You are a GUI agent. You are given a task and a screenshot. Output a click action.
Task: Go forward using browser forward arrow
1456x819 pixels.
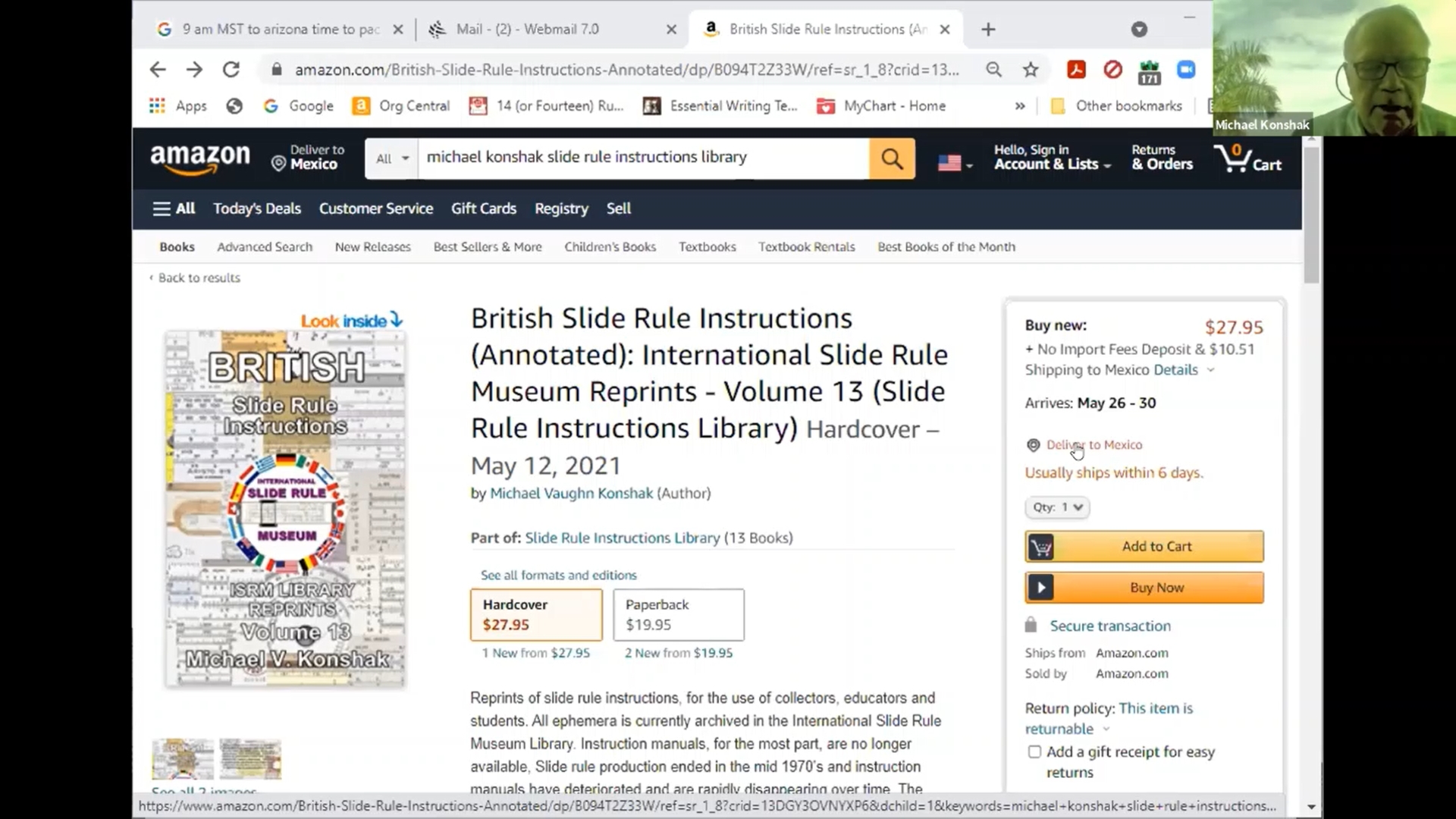click(x=195, y=70)
